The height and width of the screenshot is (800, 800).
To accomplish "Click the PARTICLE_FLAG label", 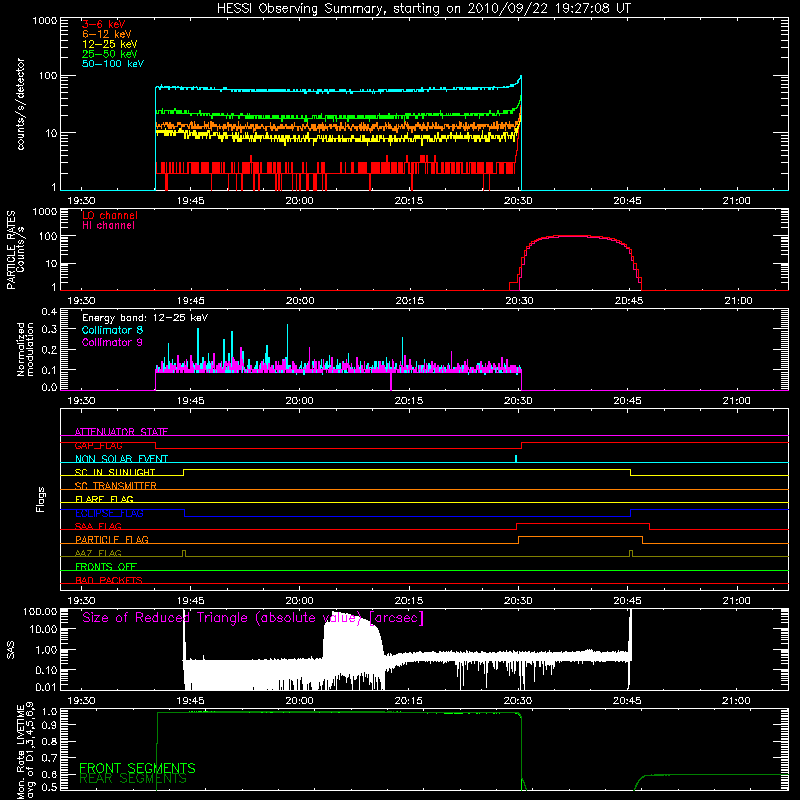I will (112, 539).
